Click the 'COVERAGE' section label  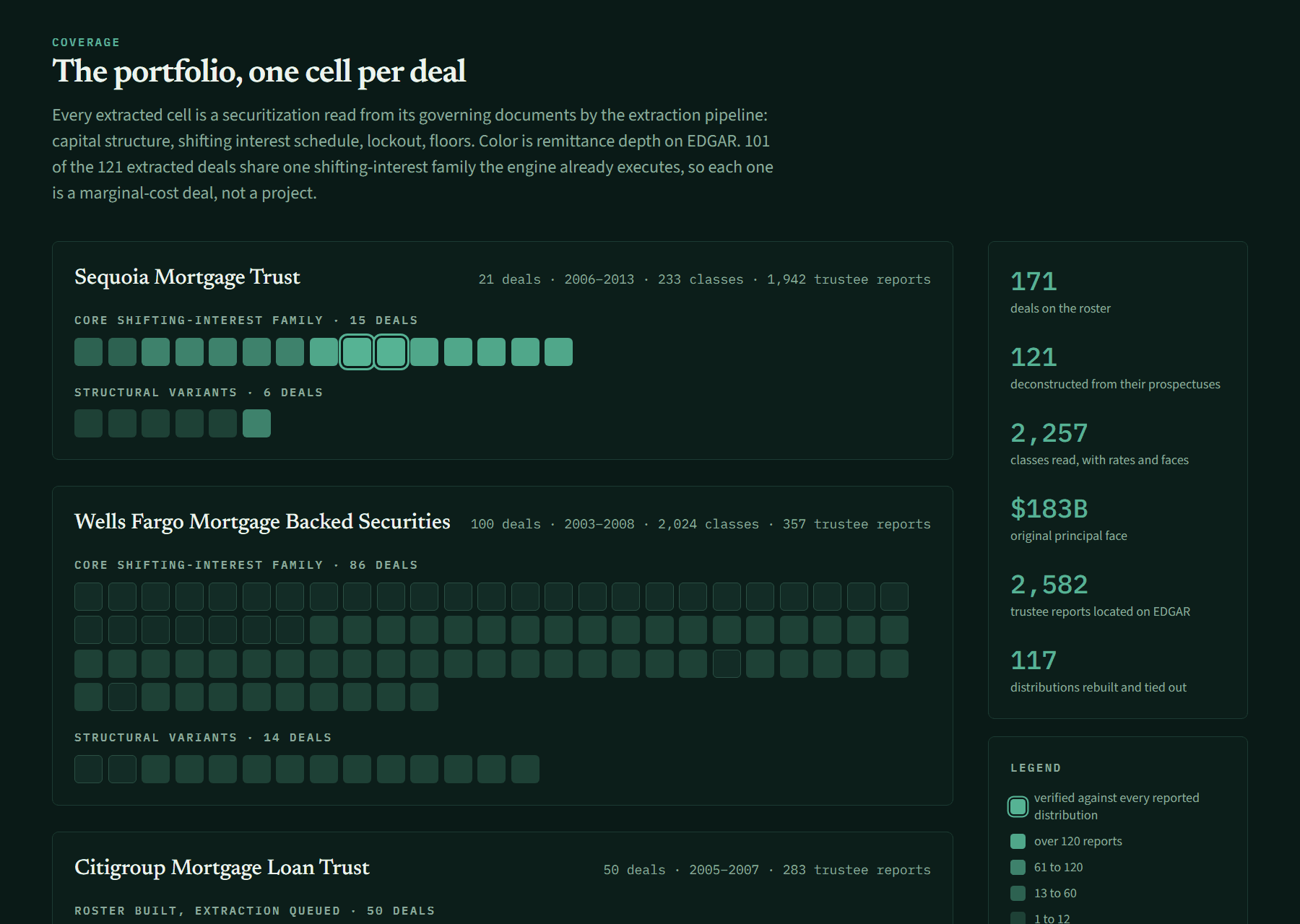coord(86,43)
